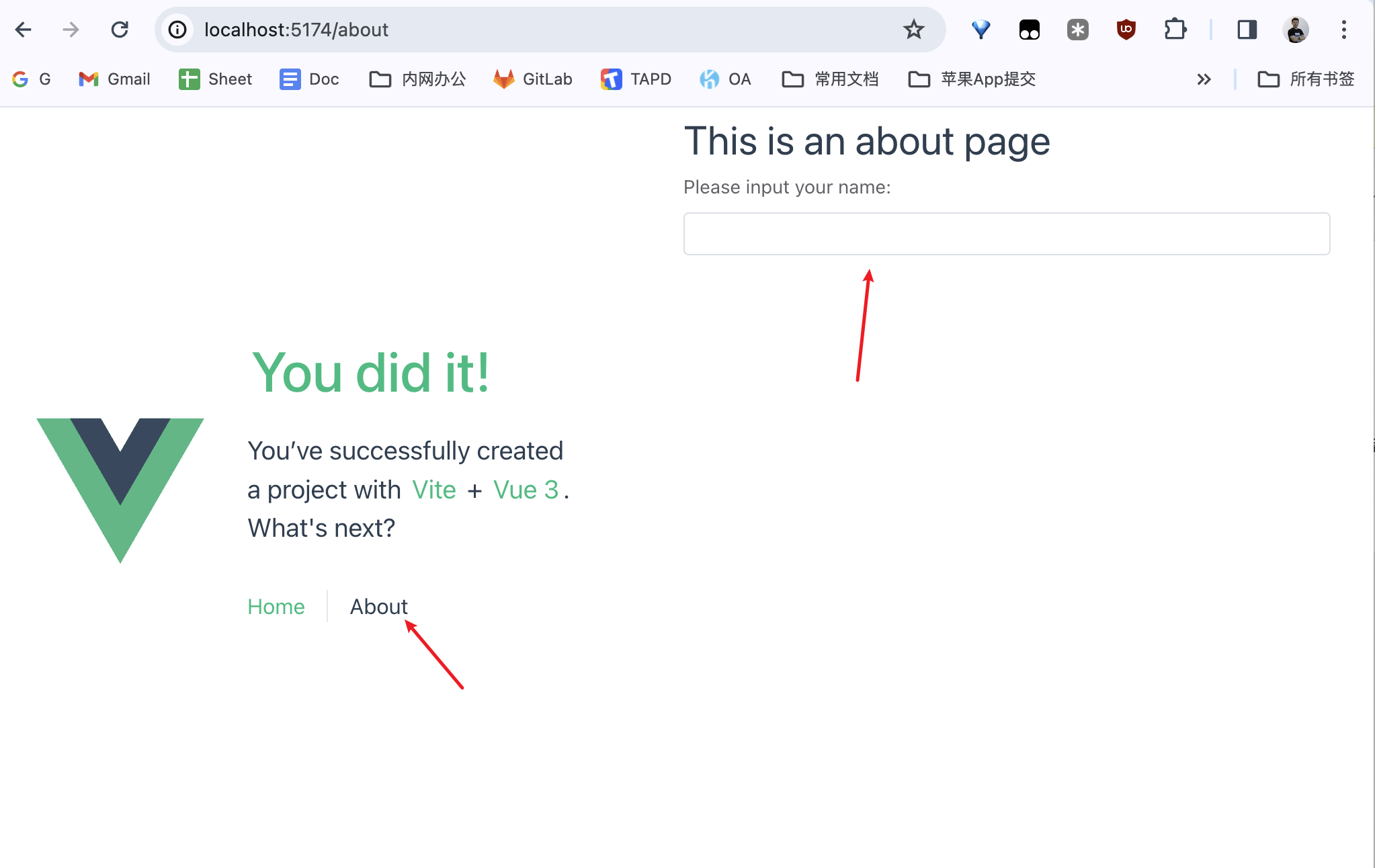Open the Tampermonkey extension icon

(1030, 30)
